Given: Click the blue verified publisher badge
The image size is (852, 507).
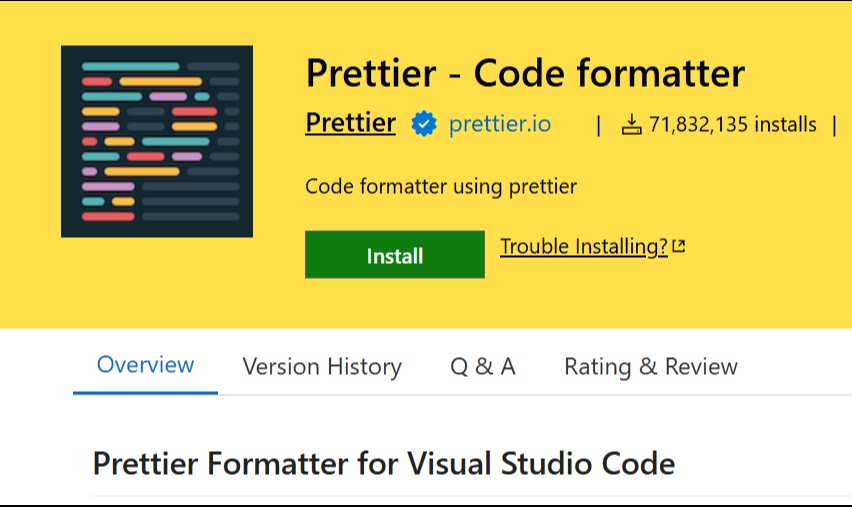Looking at the screenshot, I should tap(423, 123).
